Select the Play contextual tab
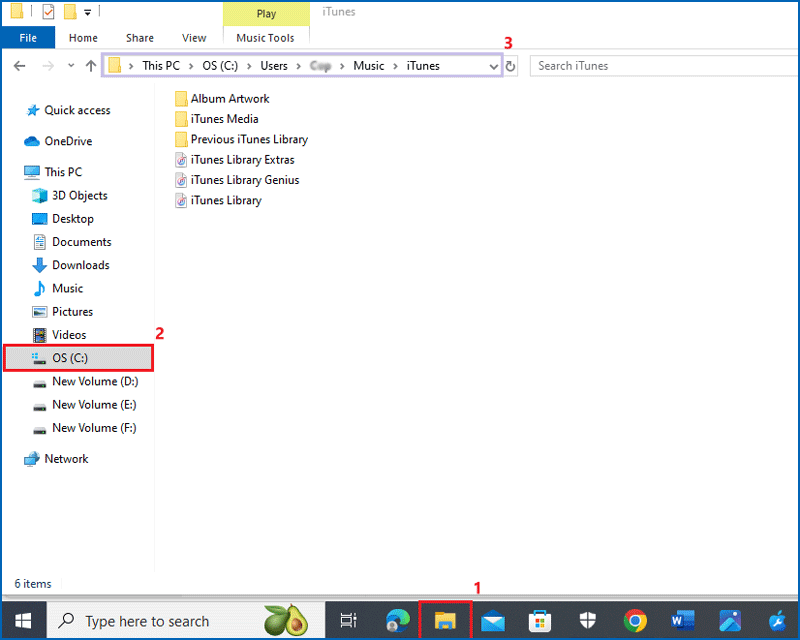Screen dimensions: 800x640 [266, 14]
